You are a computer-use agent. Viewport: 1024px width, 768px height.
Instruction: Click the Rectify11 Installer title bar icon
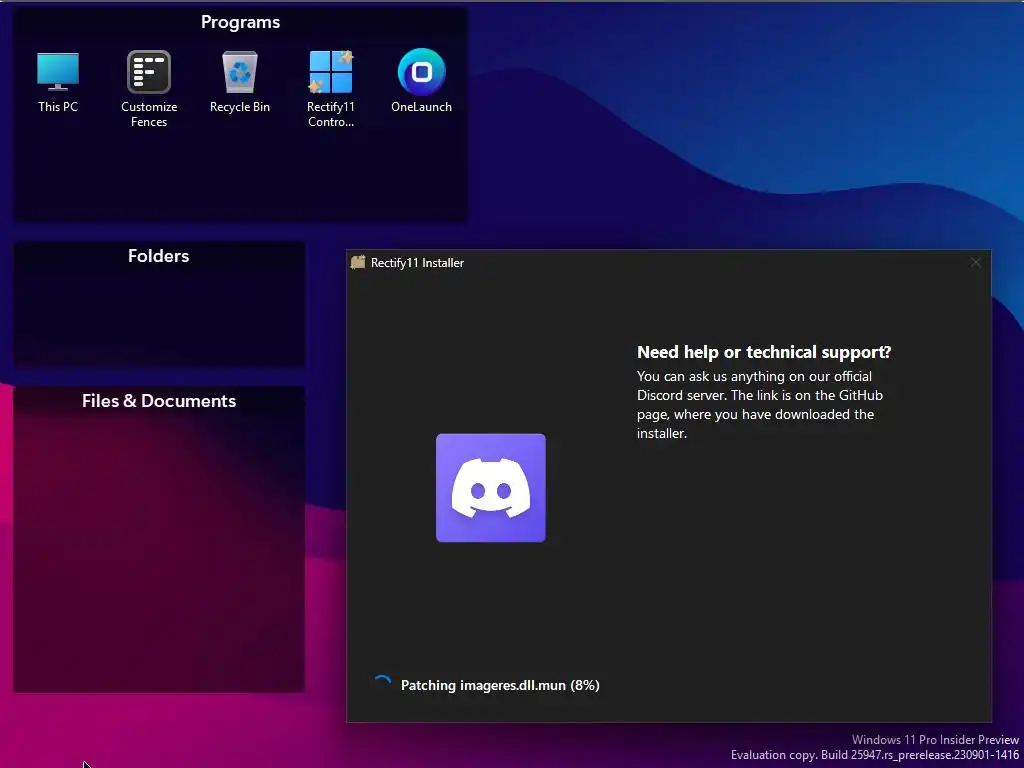[357, 263]
